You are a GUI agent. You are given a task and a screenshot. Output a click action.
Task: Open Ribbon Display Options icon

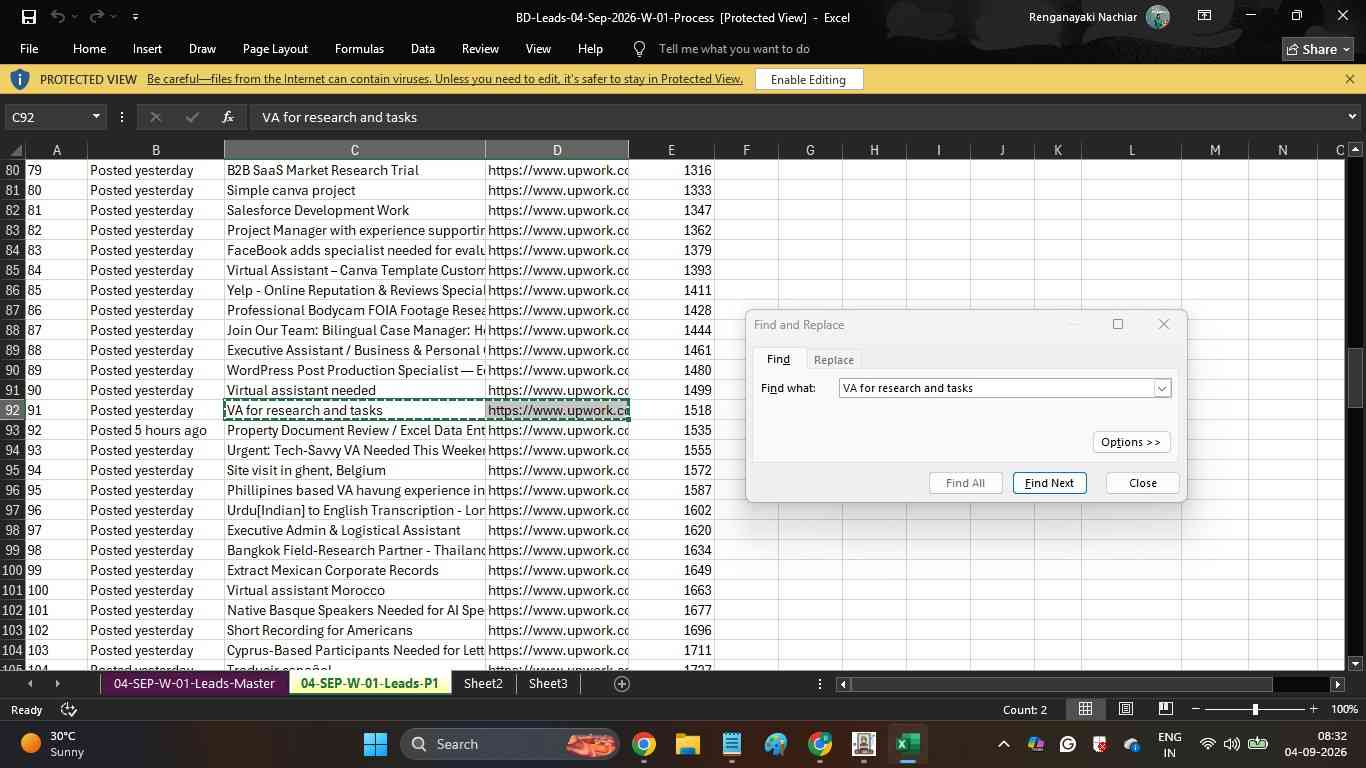click(x=1204, y=16)
